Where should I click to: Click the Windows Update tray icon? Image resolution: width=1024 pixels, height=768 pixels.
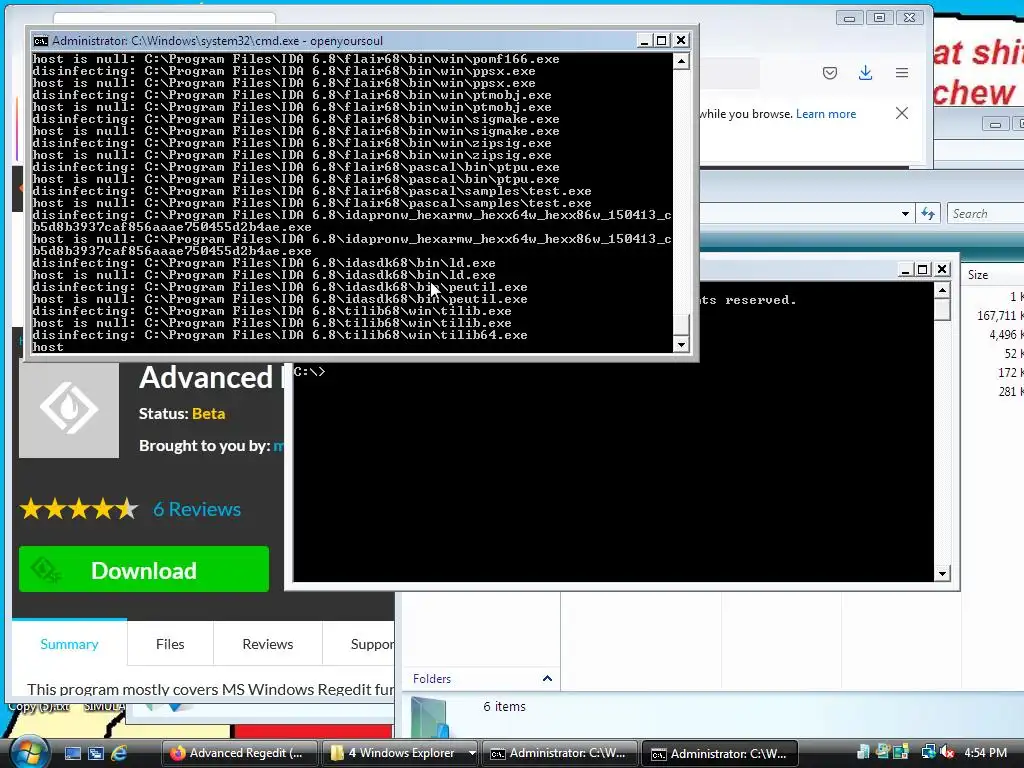coord(883,753)
